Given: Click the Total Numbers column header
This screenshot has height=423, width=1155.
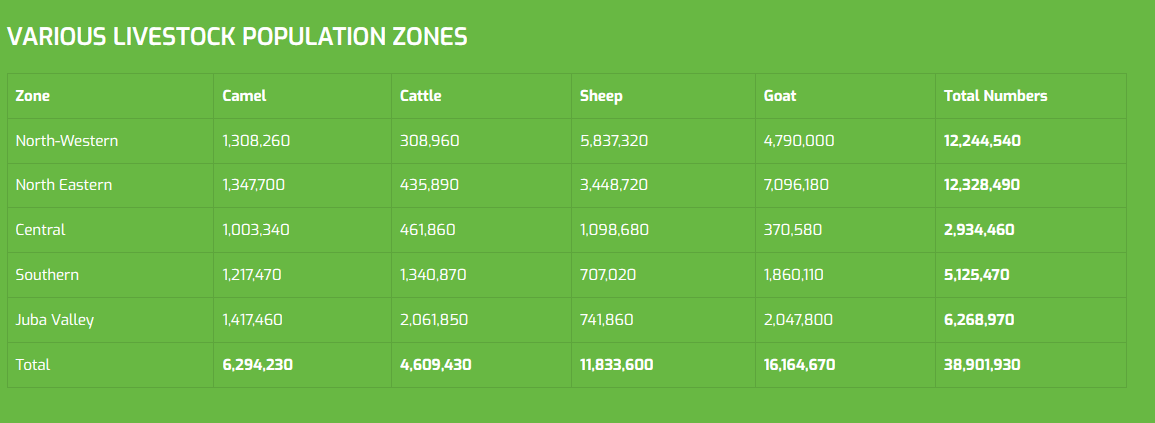Looking at the screenshot, I should click(x=995, y=96).
